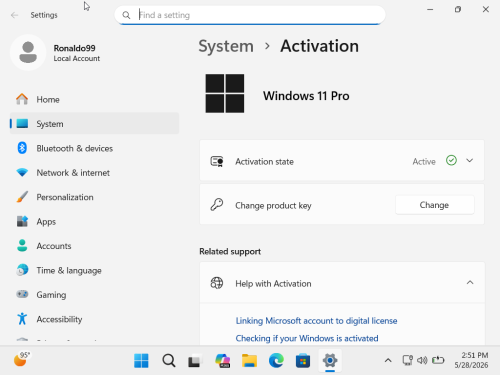Open taskbar Search
Image resolution: width=500 pixels, height=375 pixels.
click(169, 360)
